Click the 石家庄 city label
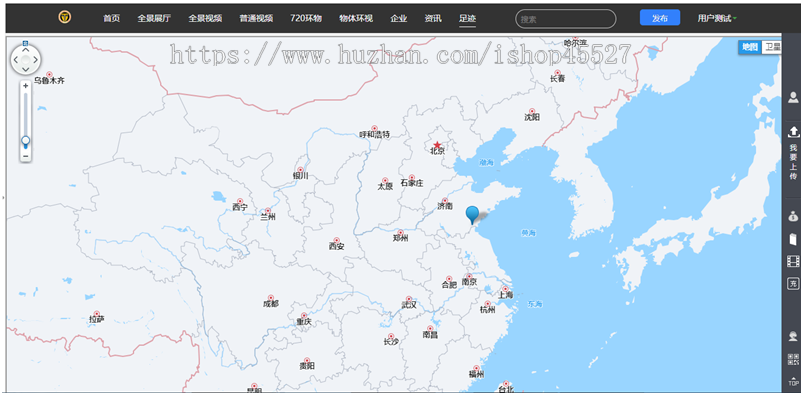The height and width of the screenshot is (395, 803). click(412, 183)
